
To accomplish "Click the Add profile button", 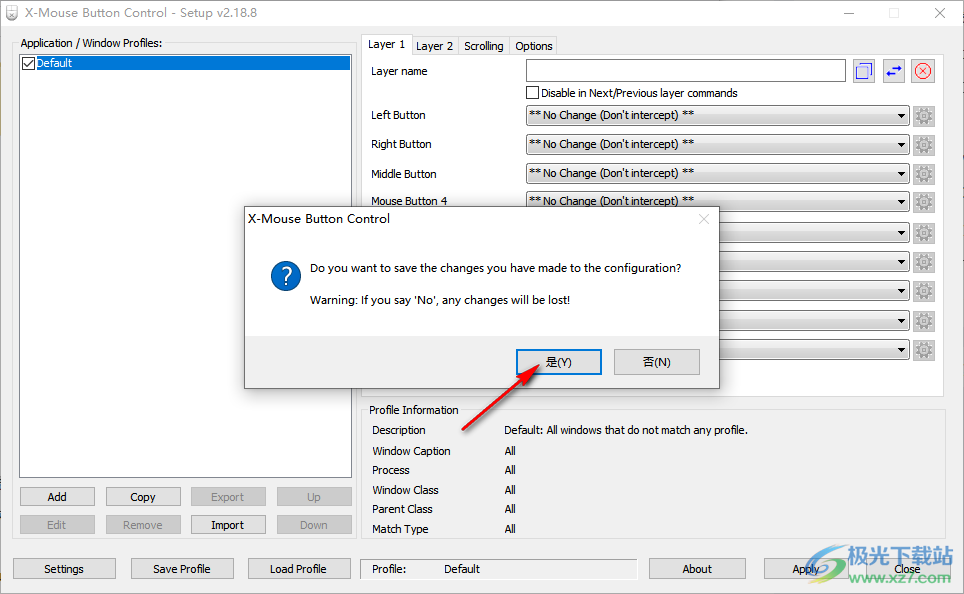I will [57, 497].
